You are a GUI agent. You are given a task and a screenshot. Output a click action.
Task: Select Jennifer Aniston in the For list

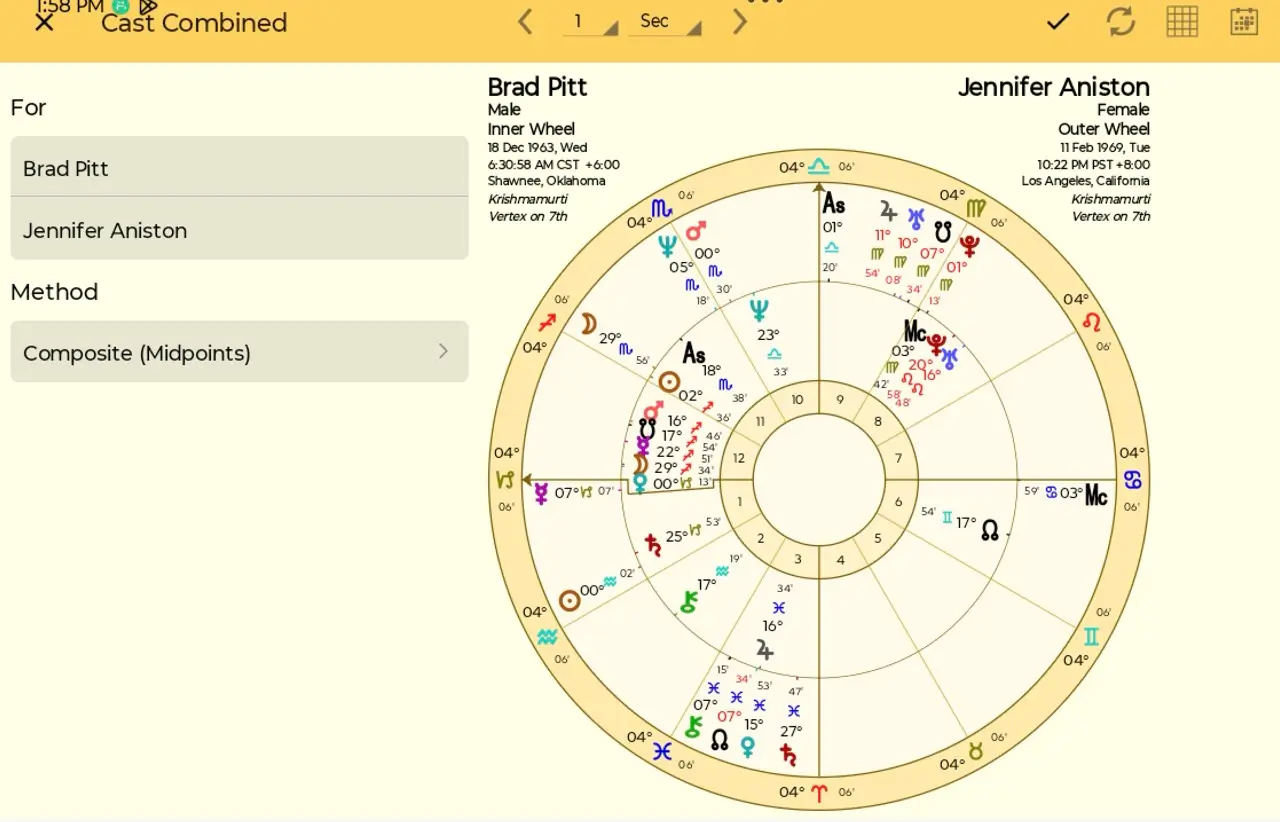click(239, 229)
